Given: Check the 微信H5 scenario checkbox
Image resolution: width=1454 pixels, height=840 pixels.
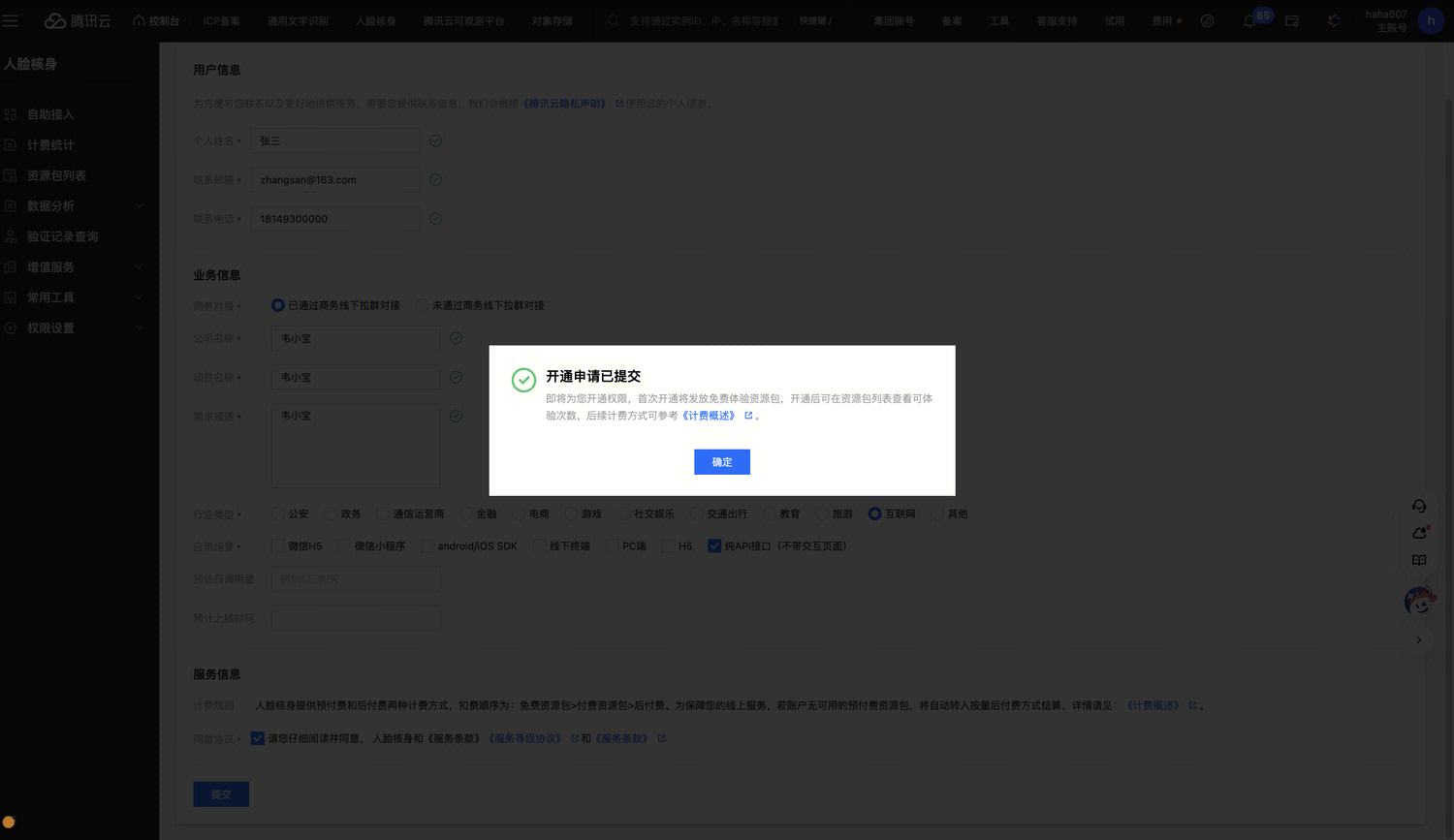Looking at the screenshot, I should pos(278,546).
